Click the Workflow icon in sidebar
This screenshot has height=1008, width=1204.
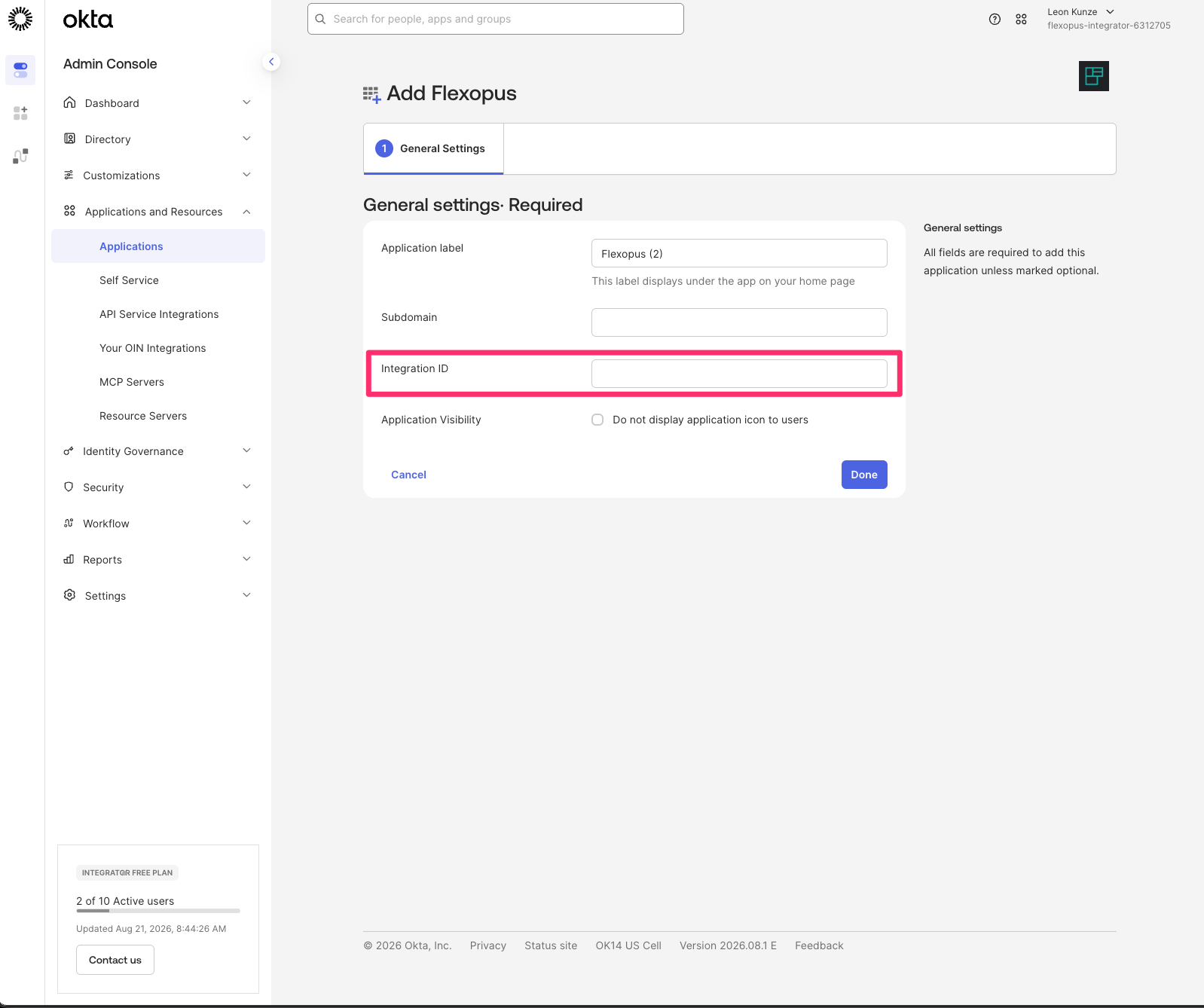pos(69,523)
